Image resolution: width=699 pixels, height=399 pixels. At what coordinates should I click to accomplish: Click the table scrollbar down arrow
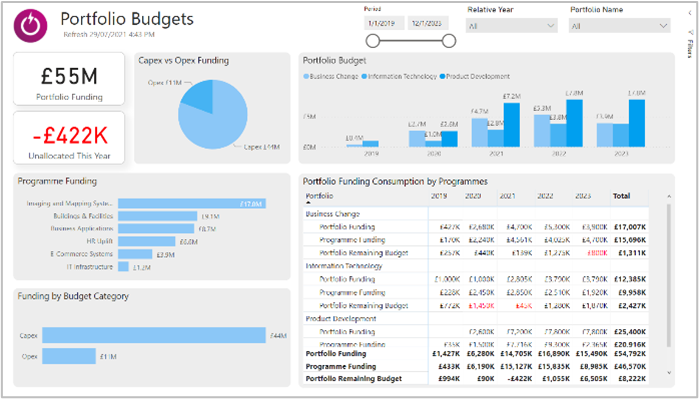pos(668,372)
